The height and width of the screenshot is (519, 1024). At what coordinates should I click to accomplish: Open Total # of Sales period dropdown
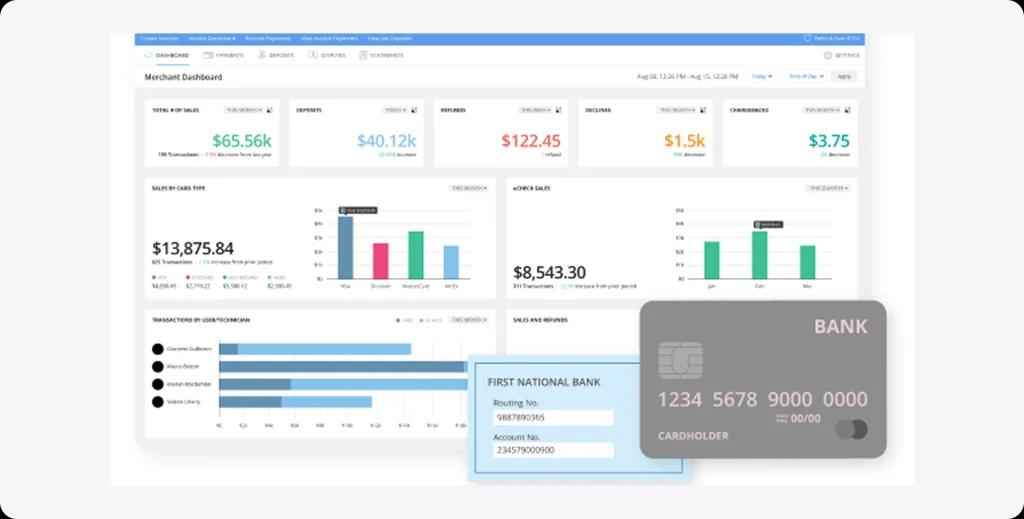[244, 110]
